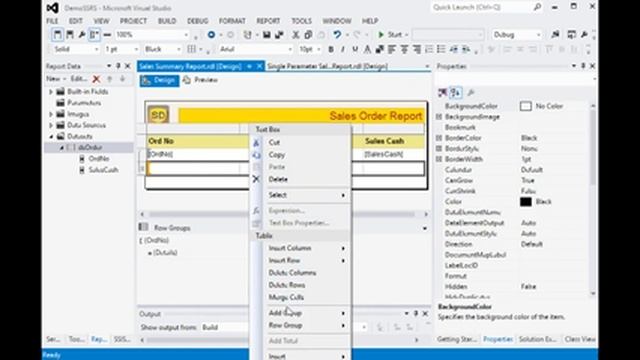Image resolution: width=640 pixels, height=360 pixels.
Task: Click the bulleted list toolbar icon
Action: point(441,49)
